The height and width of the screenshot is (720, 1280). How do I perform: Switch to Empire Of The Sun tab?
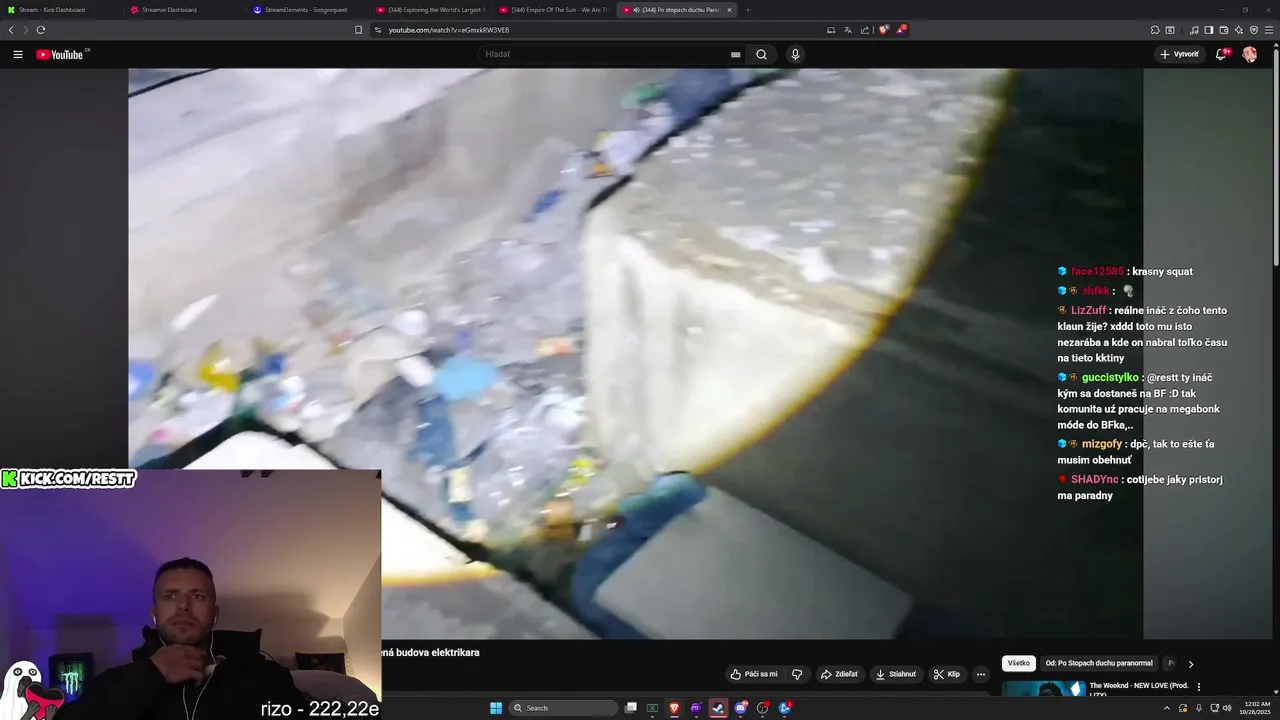coord(554,10)
